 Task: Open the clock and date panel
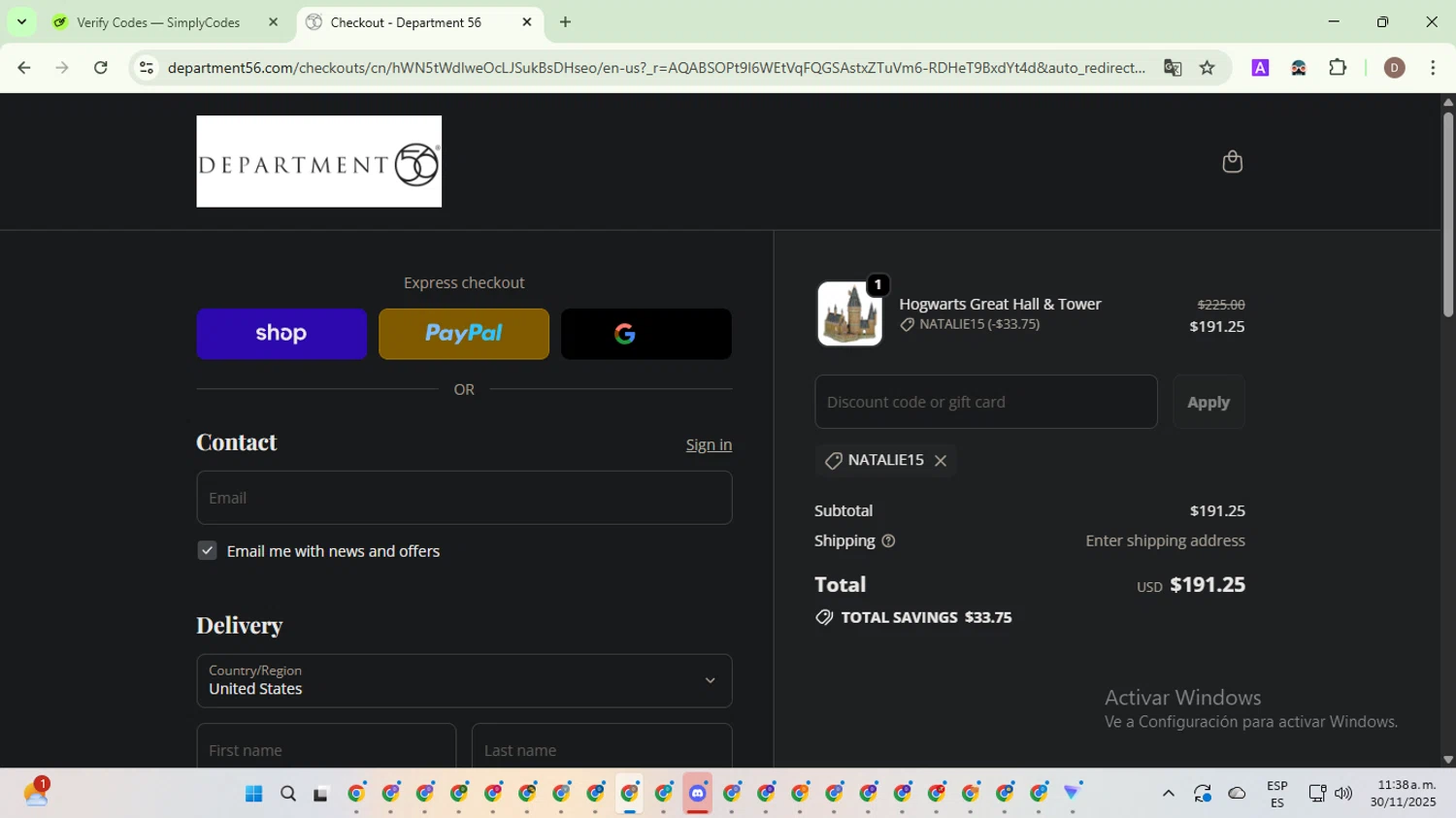[x=1404, y=794]
